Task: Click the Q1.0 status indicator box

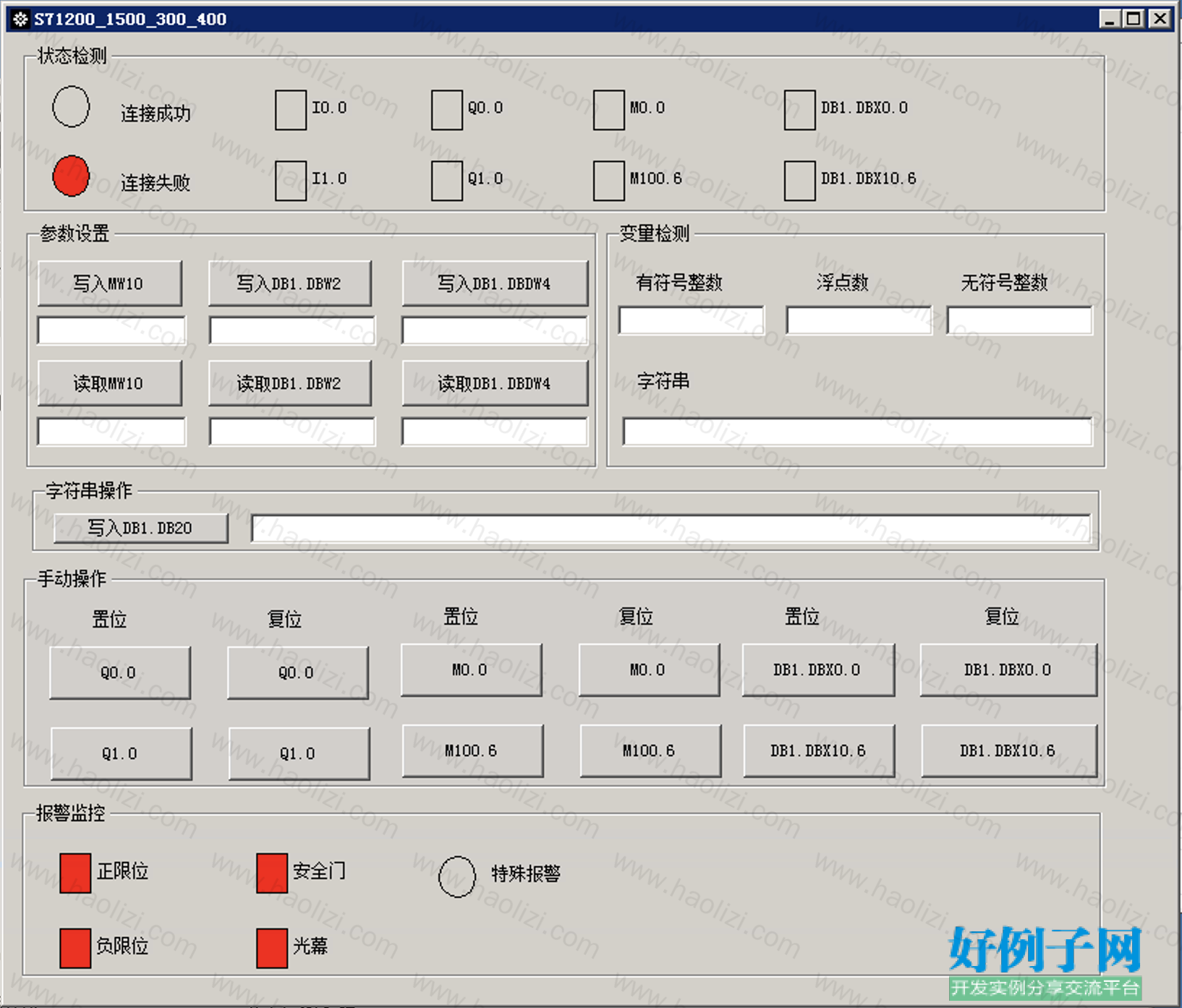Action: point(447,181)
